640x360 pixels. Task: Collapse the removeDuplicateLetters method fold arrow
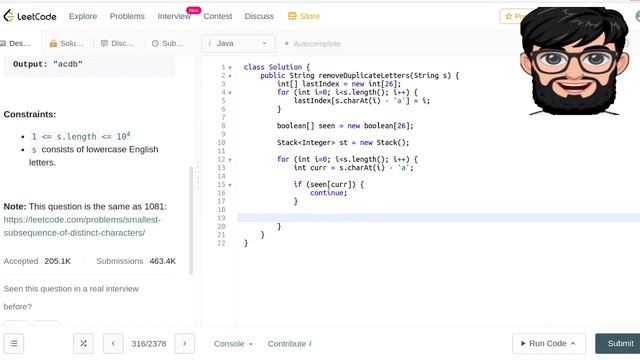230,76
